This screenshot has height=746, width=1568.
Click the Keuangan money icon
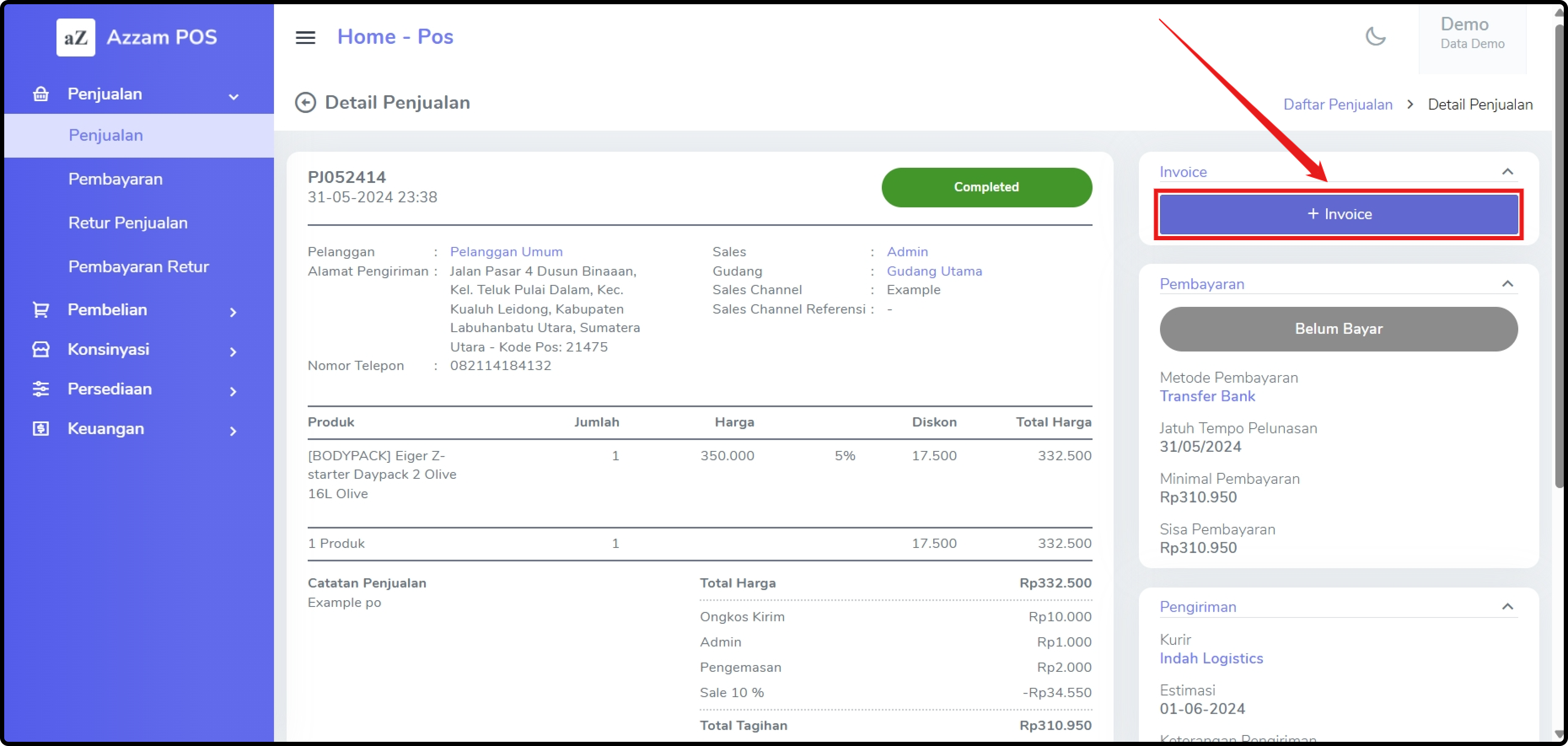pyautogui.click(x=41, y=428)
